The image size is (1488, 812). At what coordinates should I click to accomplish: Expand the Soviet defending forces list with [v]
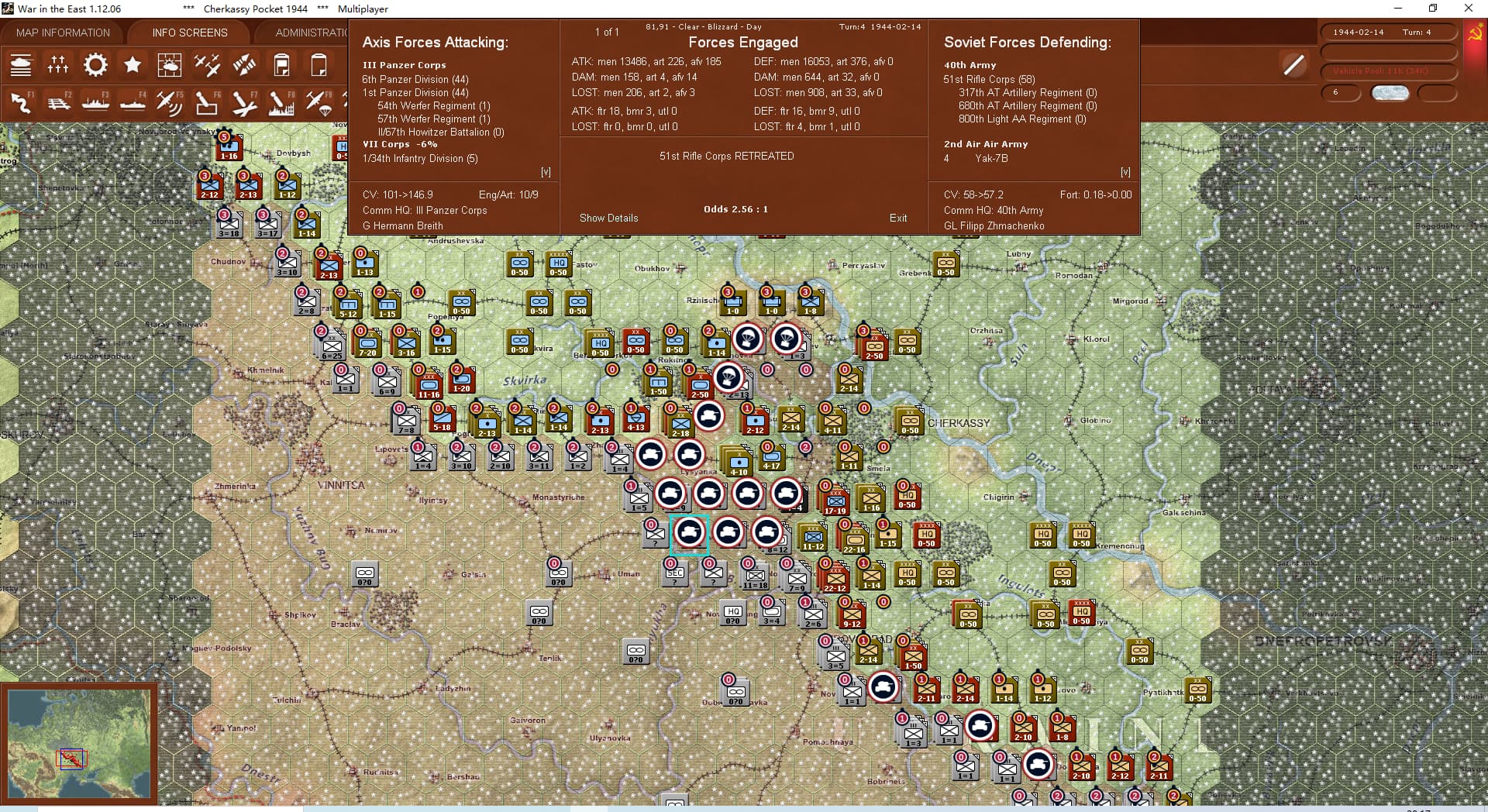tap(1125, 172)
